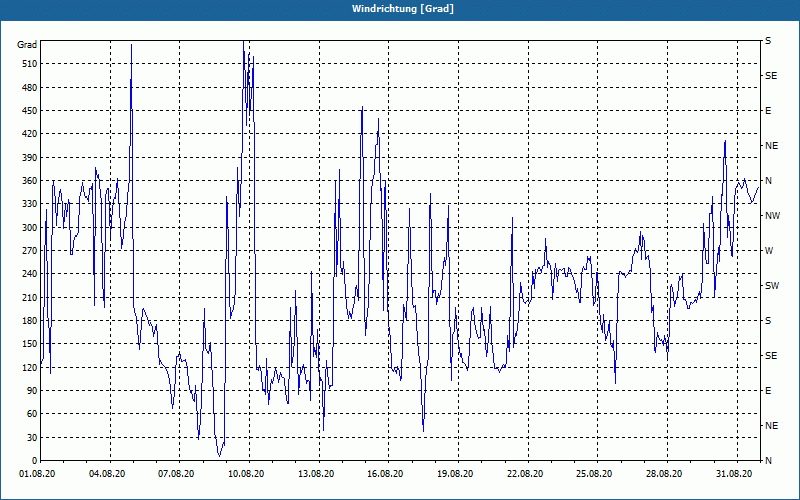Viewport: 800px width, 500px height.
Task: Select the date label 25.08.20
Action: pos(594,474)
